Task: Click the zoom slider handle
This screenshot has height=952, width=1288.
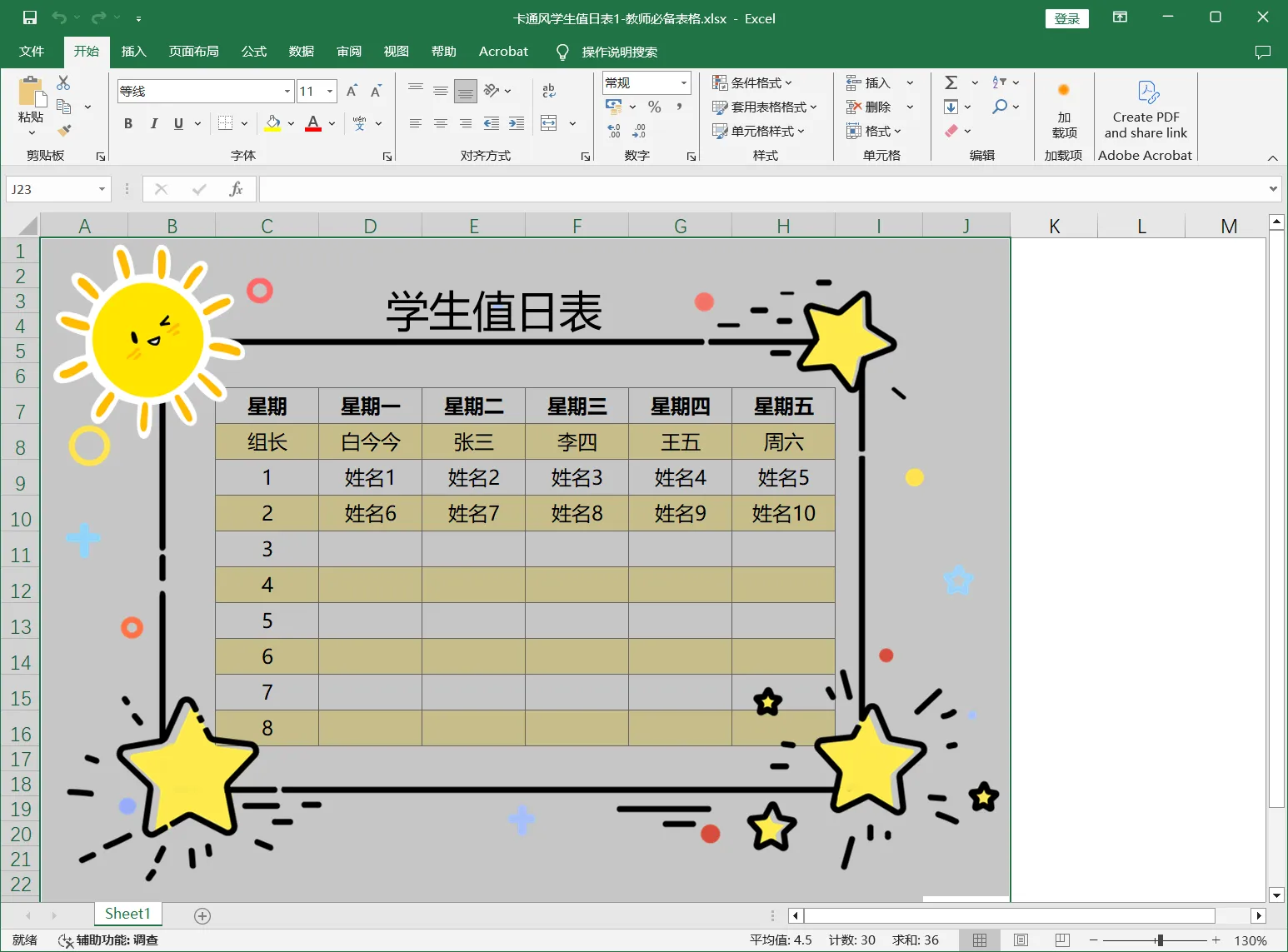Action: pos(1159,940)
